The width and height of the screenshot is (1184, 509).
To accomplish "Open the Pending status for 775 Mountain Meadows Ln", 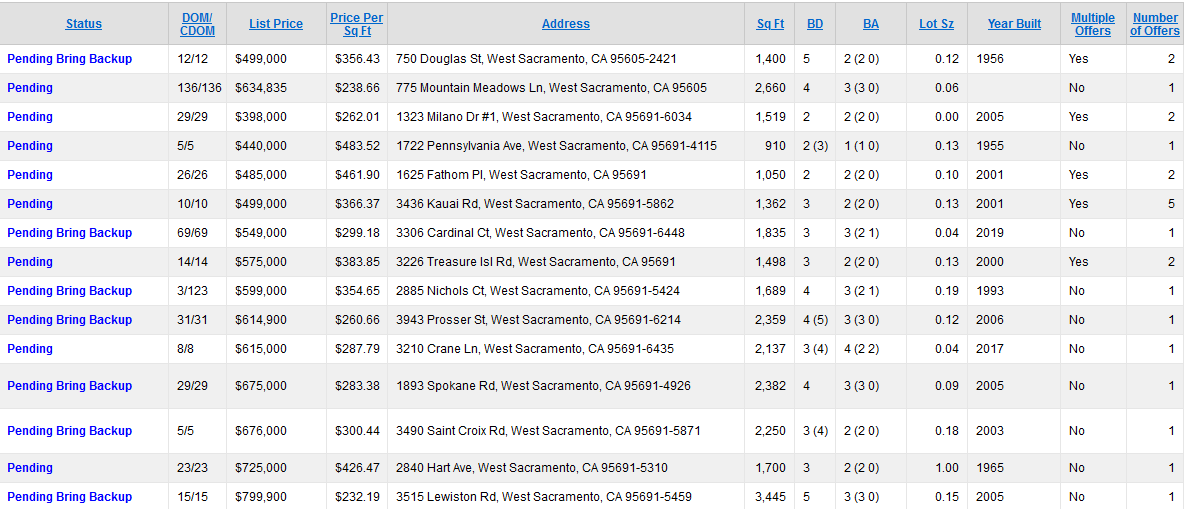I will [30, 88].
